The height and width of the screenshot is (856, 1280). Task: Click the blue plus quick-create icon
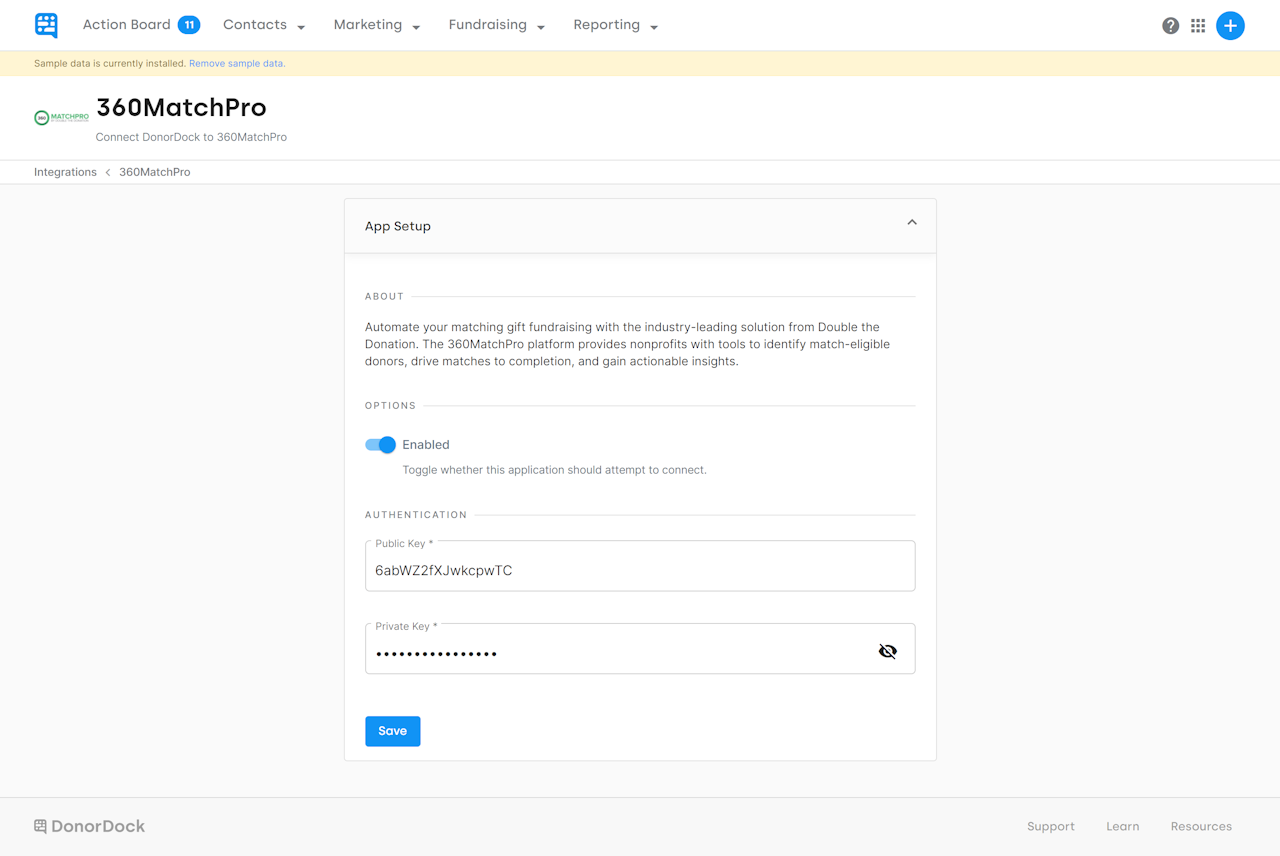pos(1230,25)
